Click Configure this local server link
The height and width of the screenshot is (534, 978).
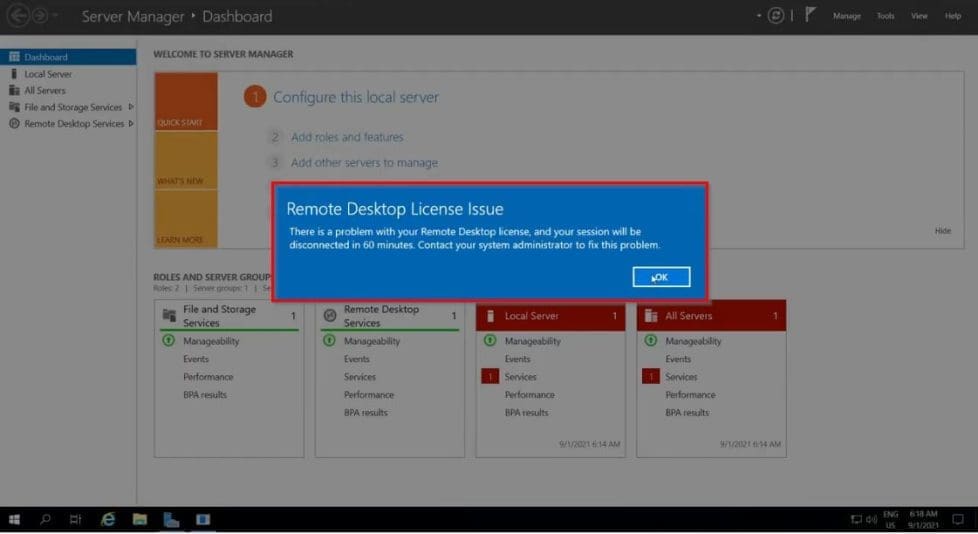(x=356, y=97)
